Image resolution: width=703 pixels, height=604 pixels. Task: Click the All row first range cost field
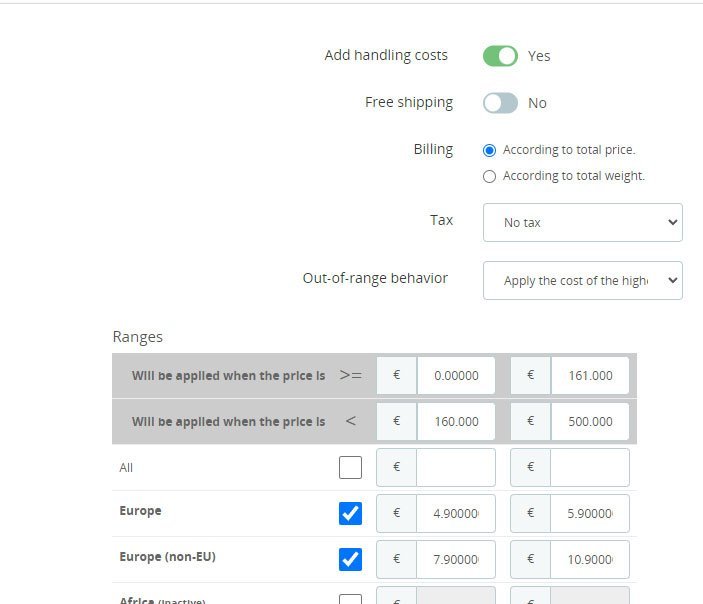(x=455, y=467)
